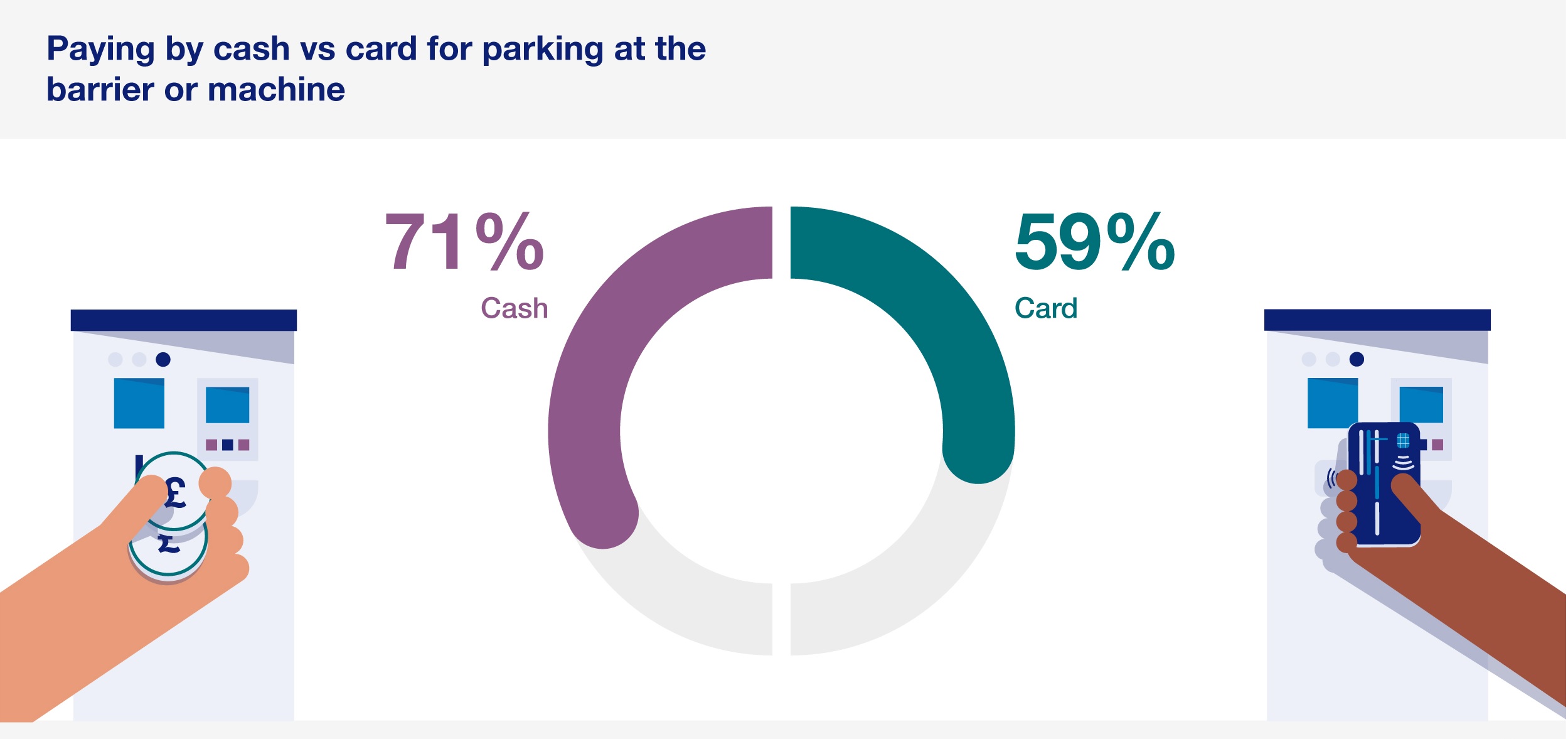Click the 71% cash percentage figure
Viewport: 1568px width, 739px height.
click(464, 242)
